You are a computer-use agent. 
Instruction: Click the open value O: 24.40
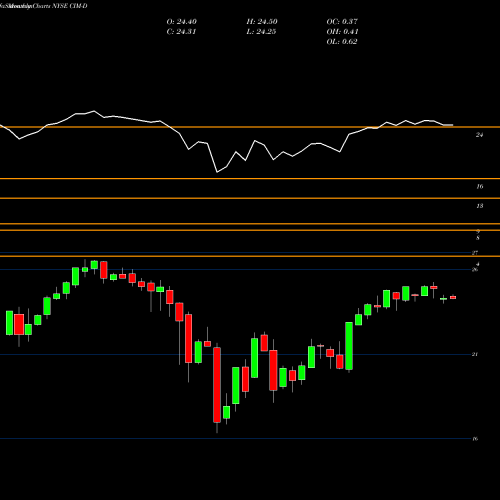click(182, 22)
